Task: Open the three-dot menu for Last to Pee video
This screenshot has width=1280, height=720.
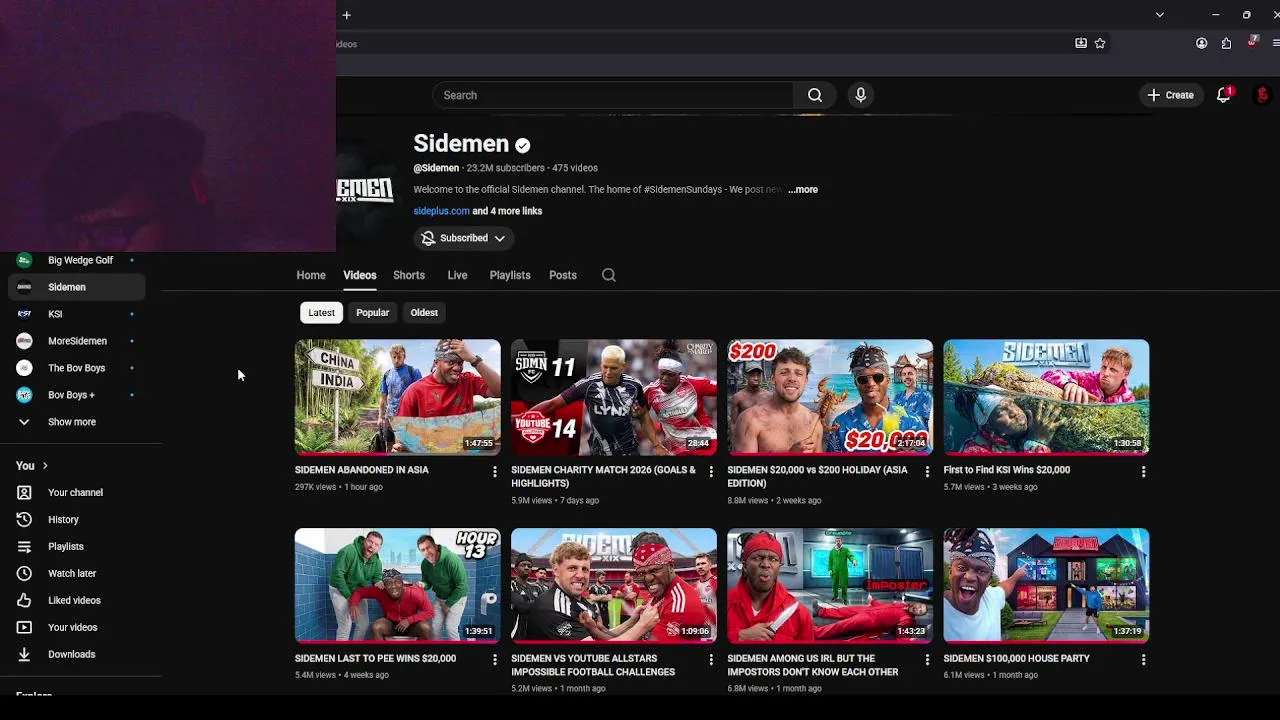Action: 494,660
